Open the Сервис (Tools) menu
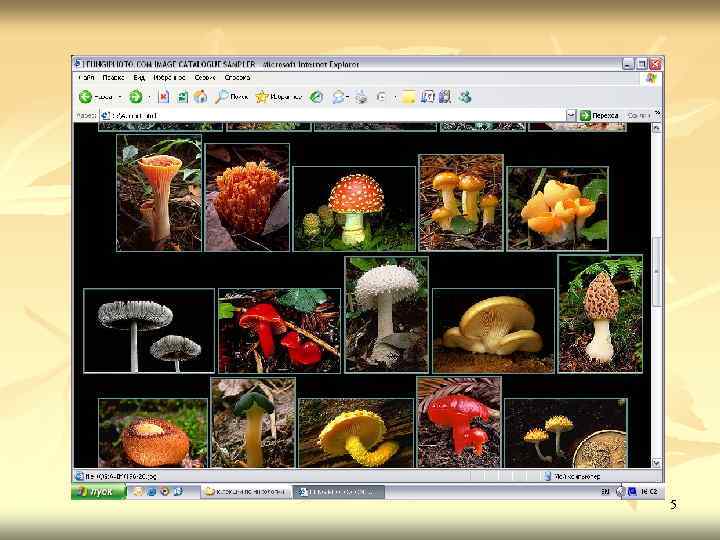 tap(205, 78)
